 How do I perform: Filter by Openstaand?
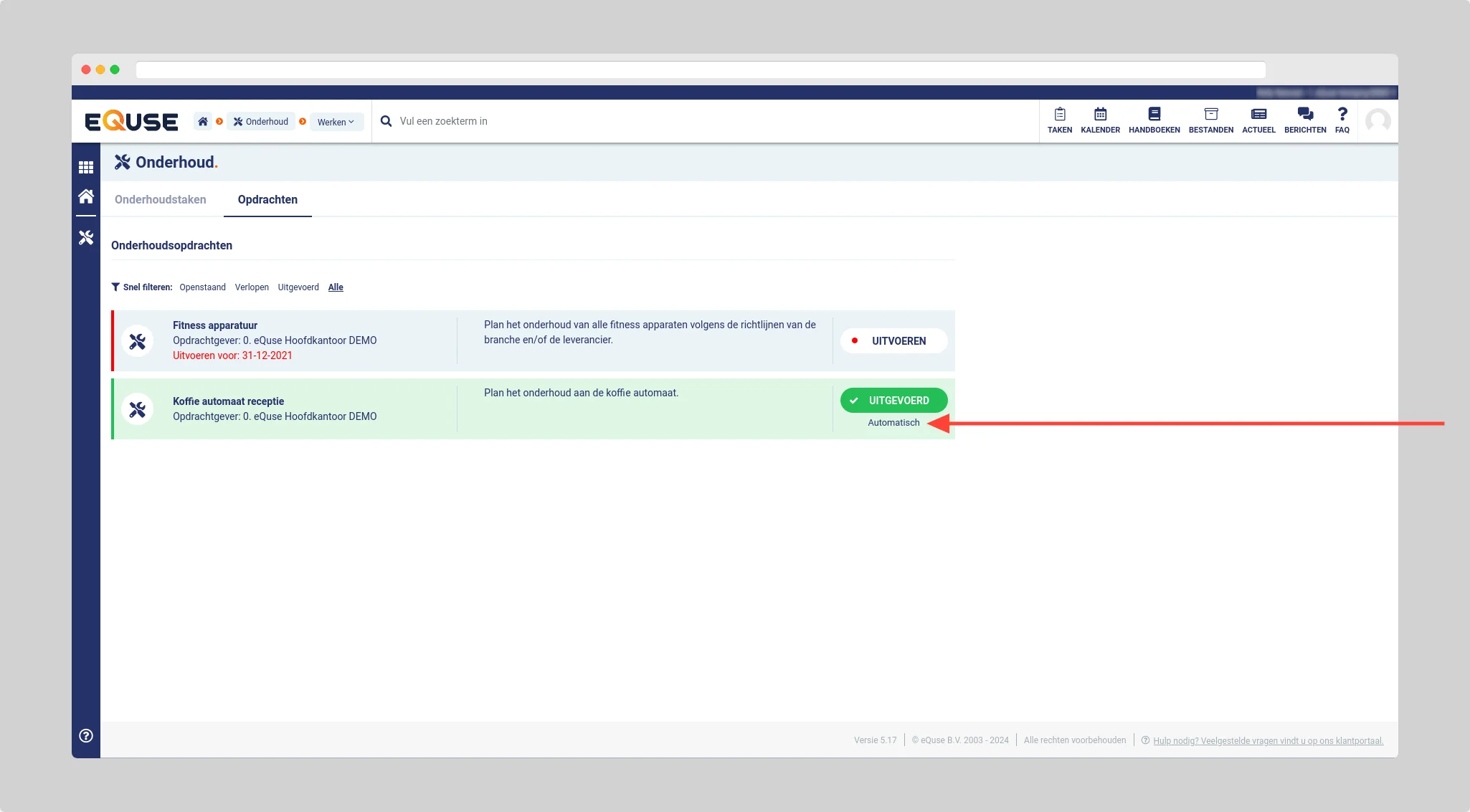202,287
